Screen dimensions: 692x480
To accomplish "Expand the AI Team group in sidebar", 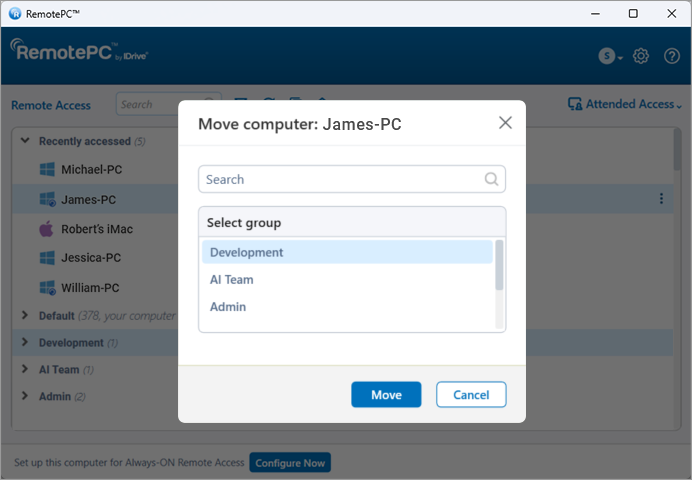I will pos(26,369).
